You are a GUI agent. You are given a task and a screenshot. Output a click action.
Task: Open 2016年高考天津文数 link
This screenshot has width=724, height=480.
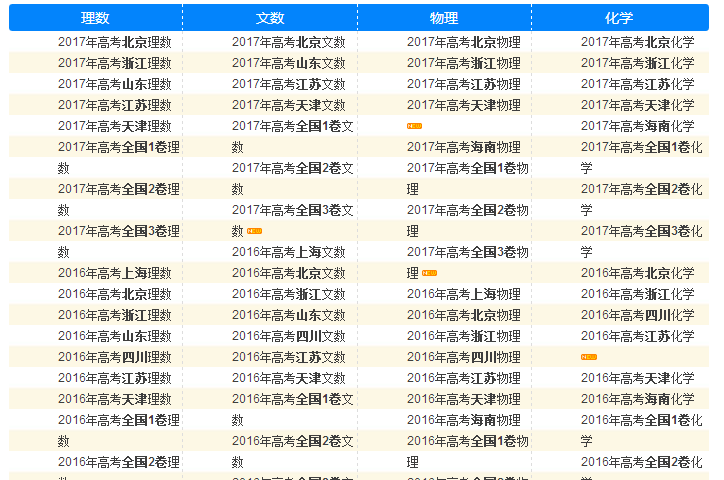pos(288,378)
